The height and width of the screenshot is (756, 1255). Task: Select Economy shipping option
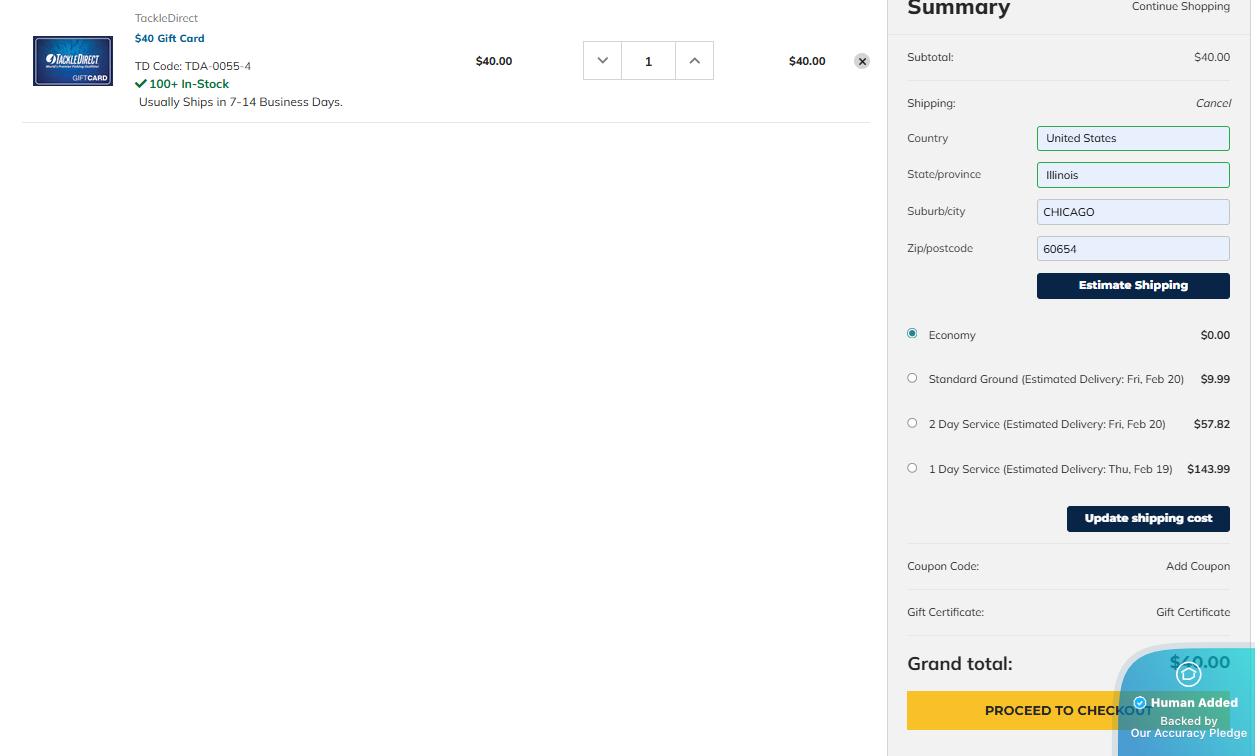tap(912, 334)
